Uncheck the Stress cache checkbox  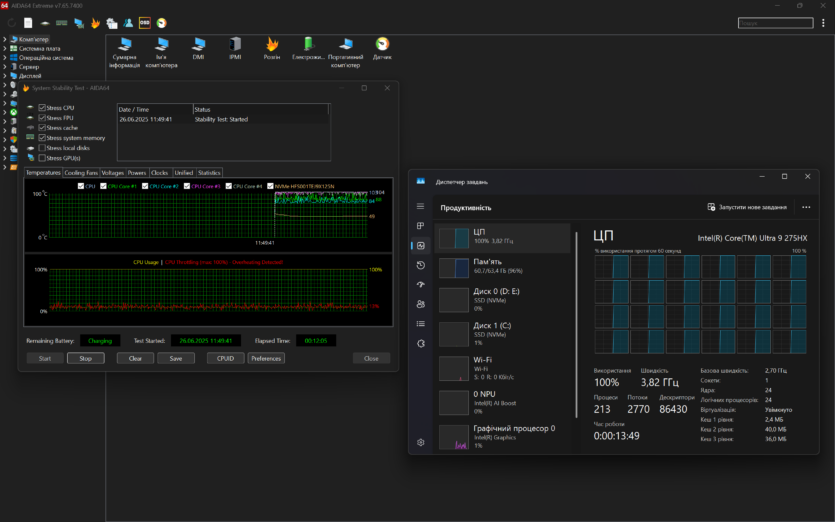[x=42, y=128]
